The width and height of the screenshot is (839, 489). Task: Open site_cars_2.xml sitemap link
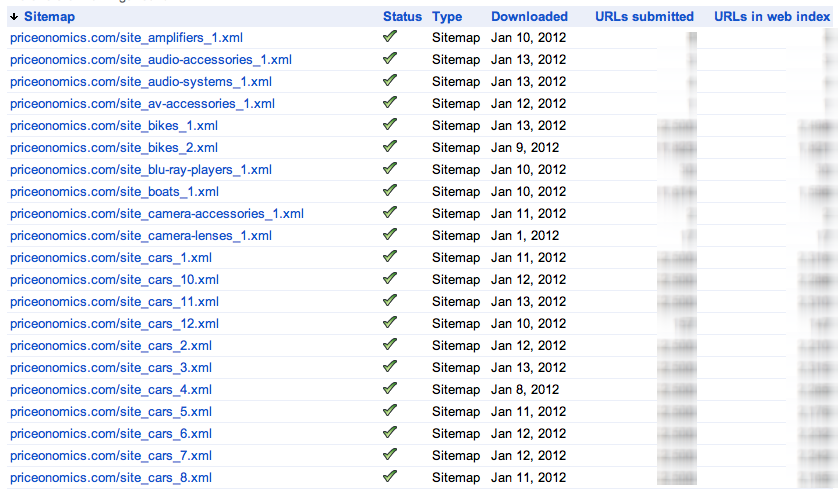click(x=111, y=346)
